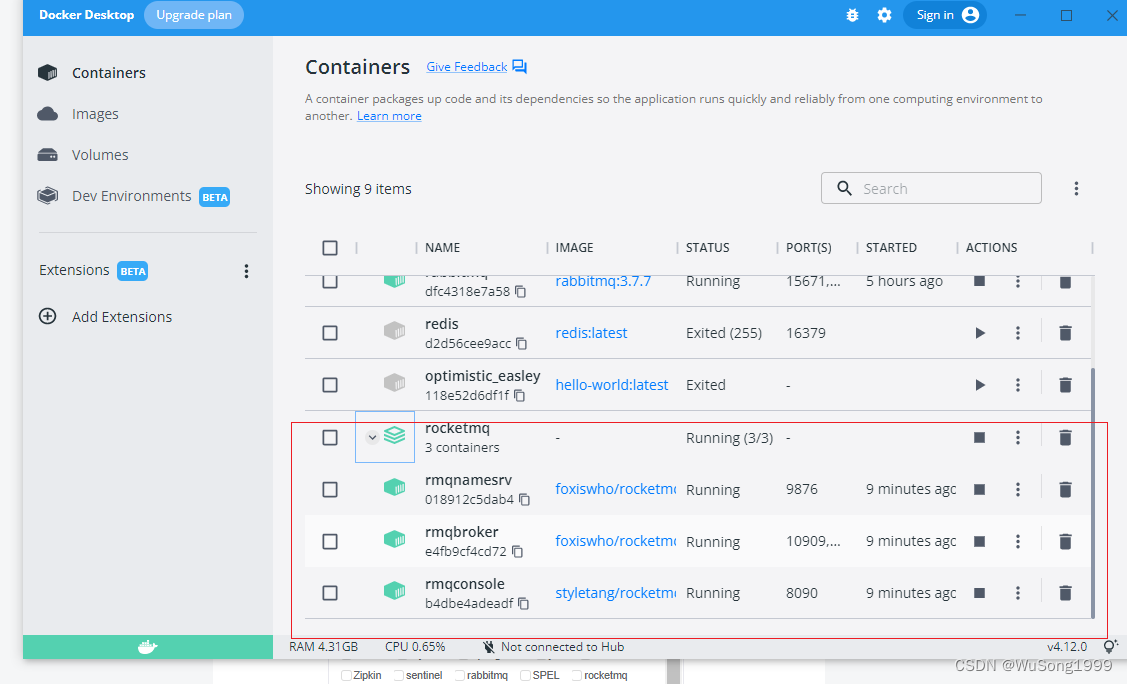The width and height of the screenshot is (1127, 684).
Task: Check the rocketmq group checkbox
Action: point(330,437)
